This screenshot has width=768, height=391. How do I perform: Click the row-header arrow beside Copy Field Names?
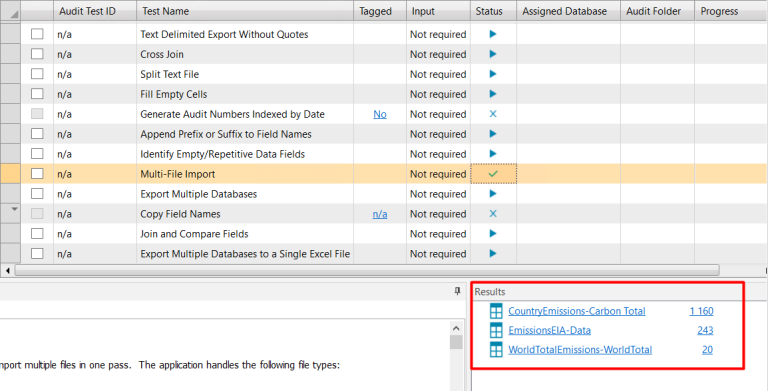(x=14, y=209)
